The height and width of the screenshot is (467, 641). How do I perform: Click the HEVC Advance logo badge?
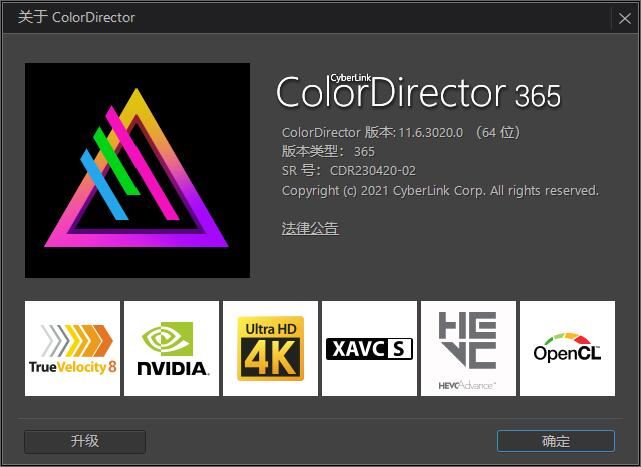coord(468,348)
